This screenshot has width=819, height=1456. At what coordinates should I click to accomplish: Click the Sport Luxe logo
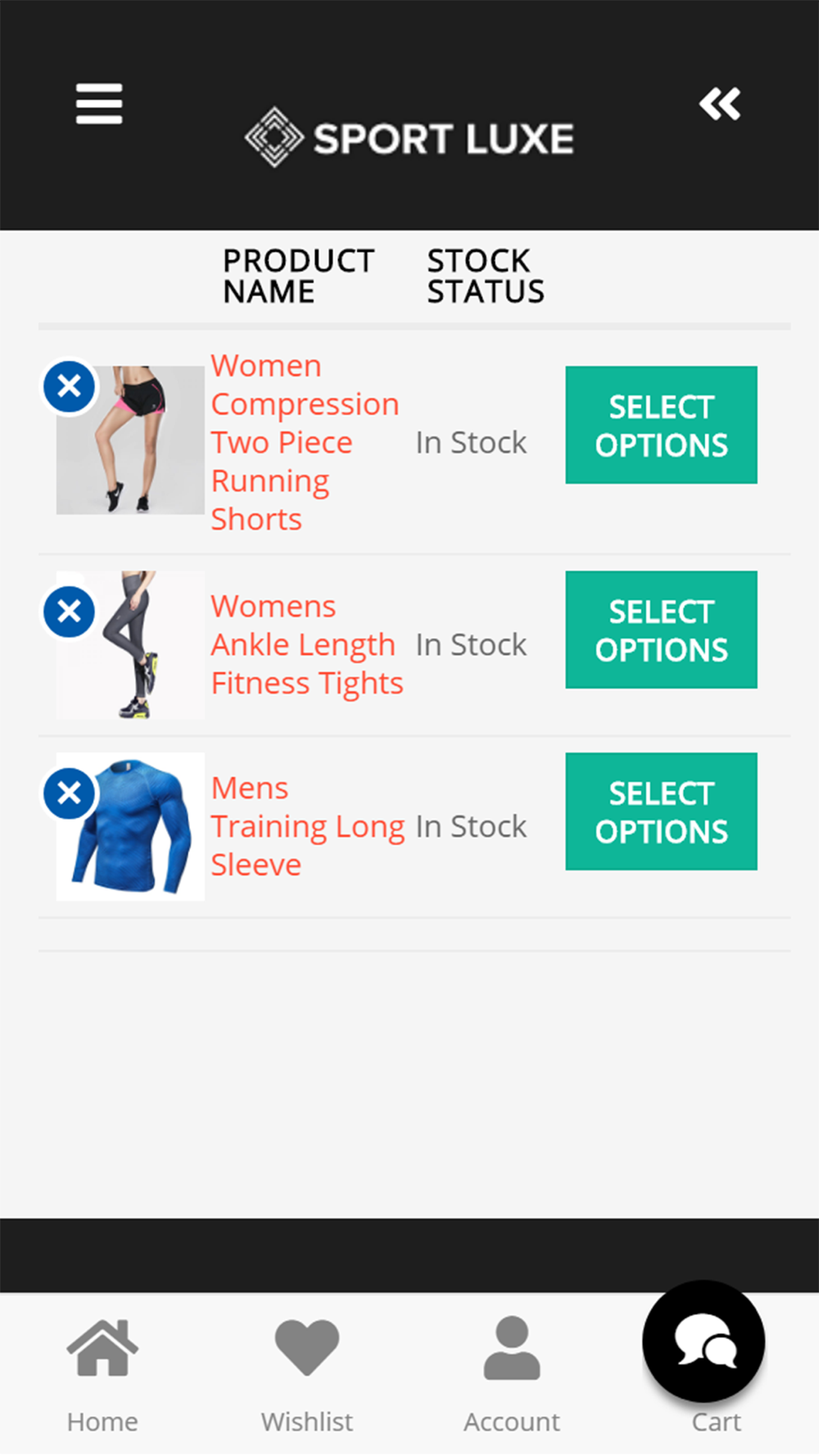409,138
